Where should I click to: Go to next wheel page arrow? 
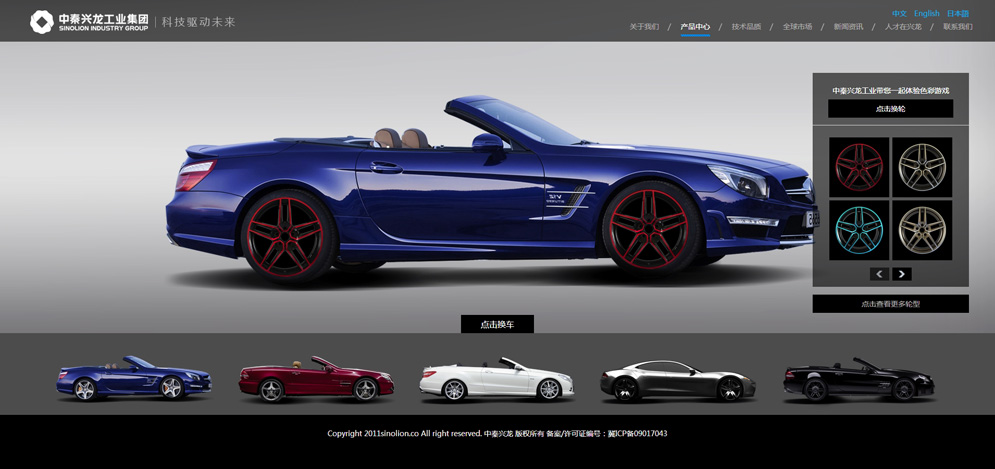[902, 274]
